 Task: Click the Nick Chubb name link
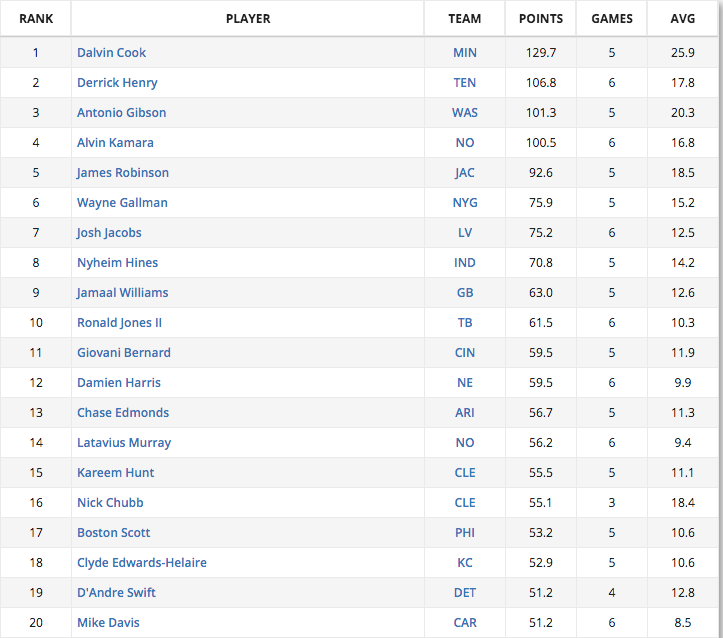tap(110, 502)
